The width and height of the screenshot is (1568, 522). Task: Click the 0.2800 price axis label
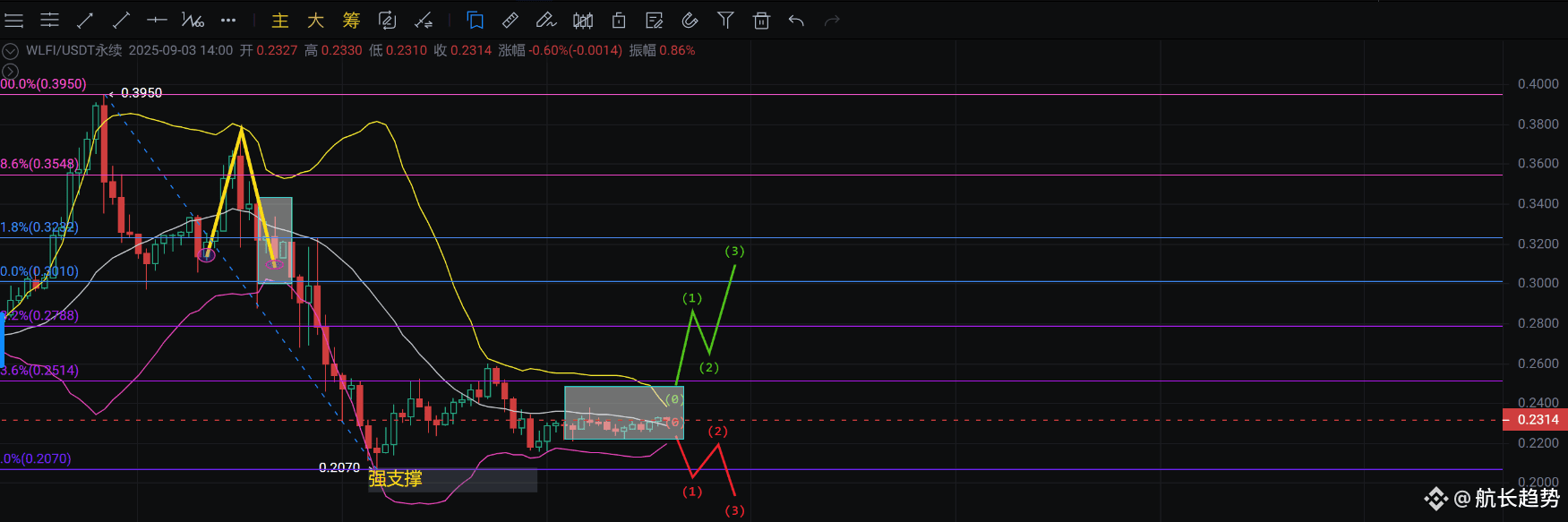pos(1538,323)
